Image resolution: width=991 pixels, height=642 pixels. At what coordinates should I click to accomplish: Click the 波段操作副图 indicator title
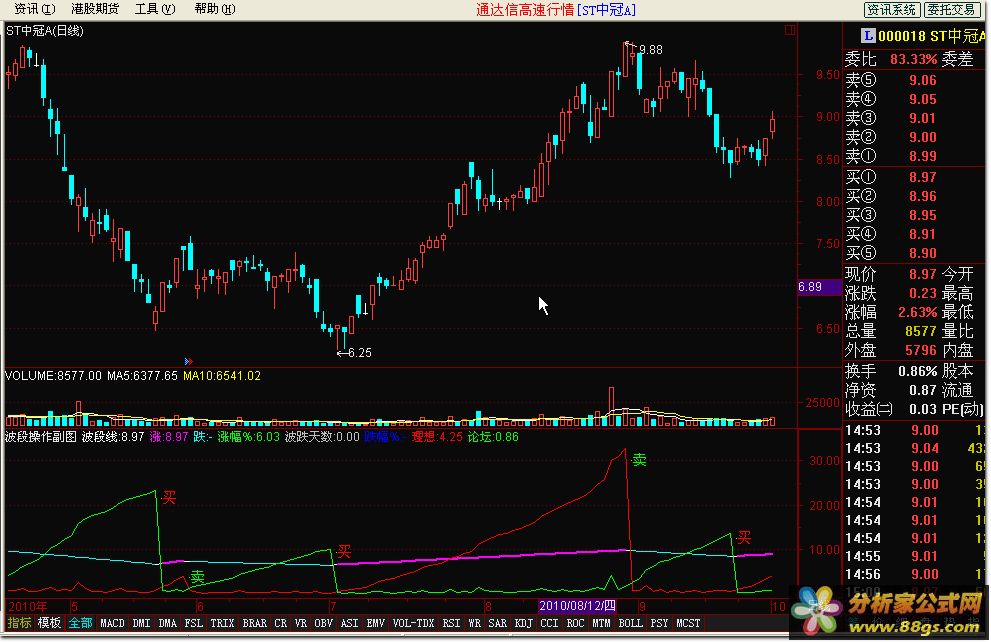point(41,437)
